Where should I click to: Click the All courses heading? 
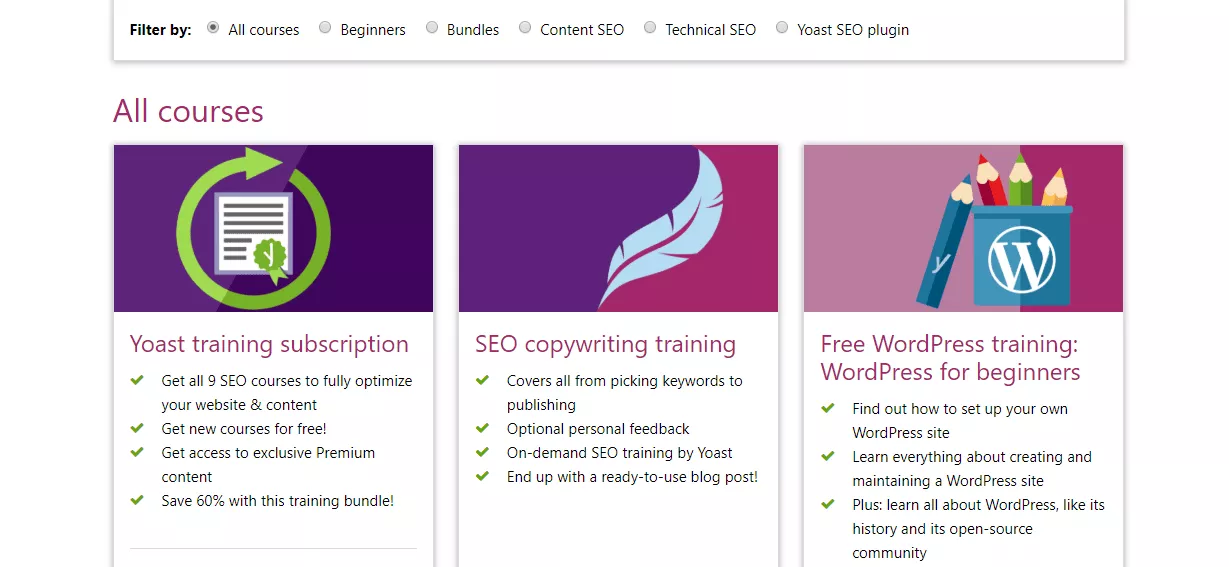[x=188, y=110]
